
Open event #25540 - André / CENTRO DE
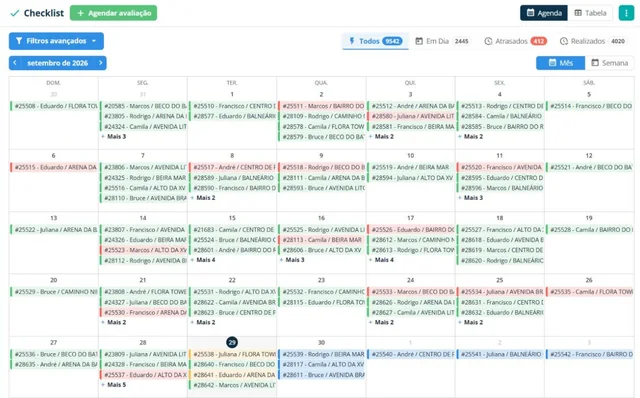click(411, 354)
